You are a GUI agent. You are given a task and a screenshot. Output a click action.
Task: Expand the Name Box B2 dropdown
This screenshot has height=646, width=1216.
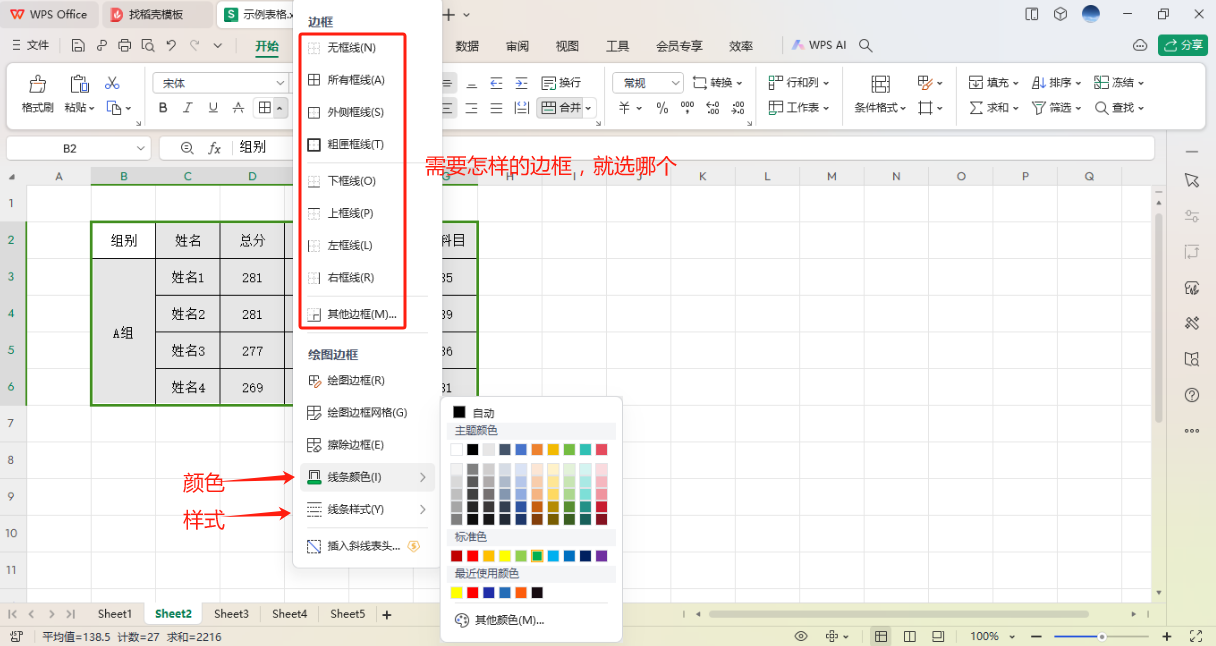[139, 148]
